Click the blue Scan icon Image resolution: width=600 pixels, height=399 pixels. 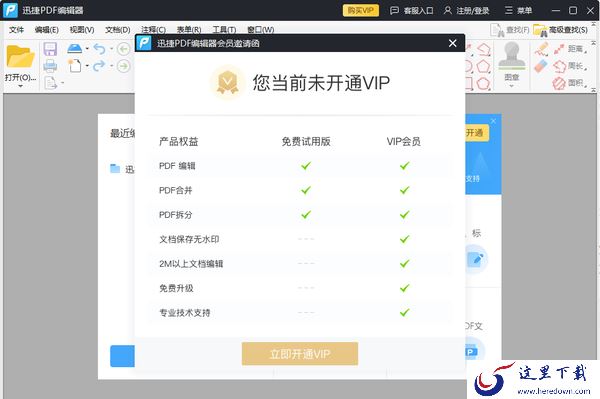coord(75,49)
